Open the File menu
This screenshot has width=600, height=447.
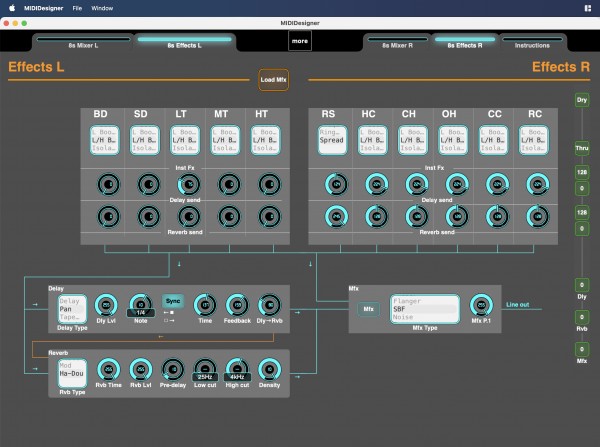click(77, 8)
